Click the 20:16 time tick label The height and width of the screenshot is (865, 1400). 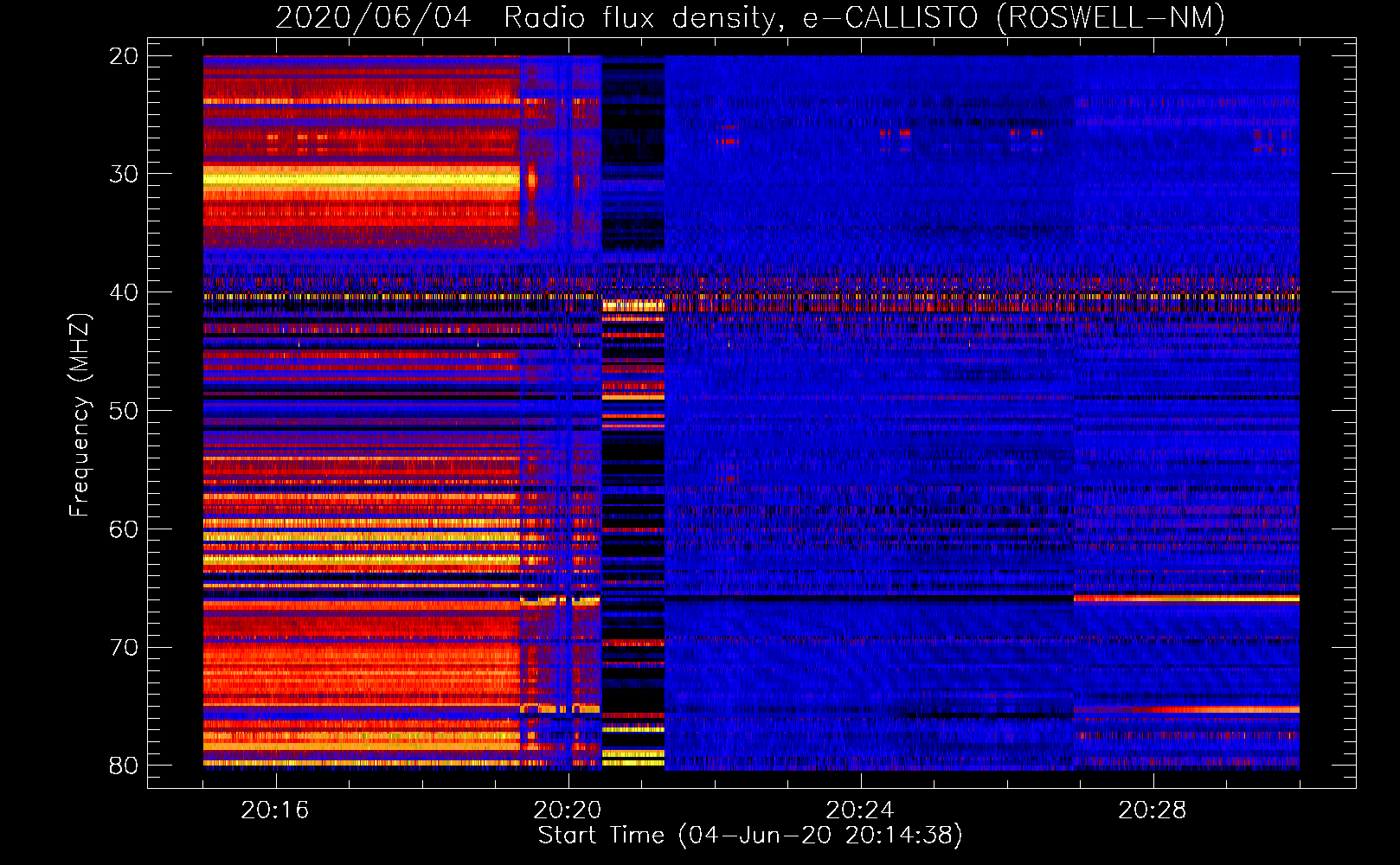[275, 811]
